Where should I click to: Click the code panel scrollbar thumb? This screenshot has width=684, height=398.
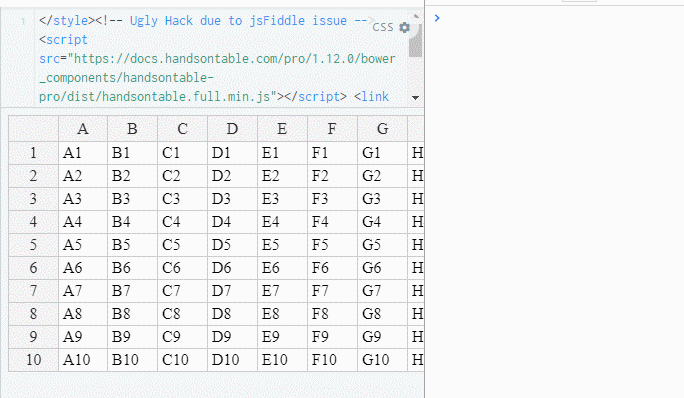[416, 41]
